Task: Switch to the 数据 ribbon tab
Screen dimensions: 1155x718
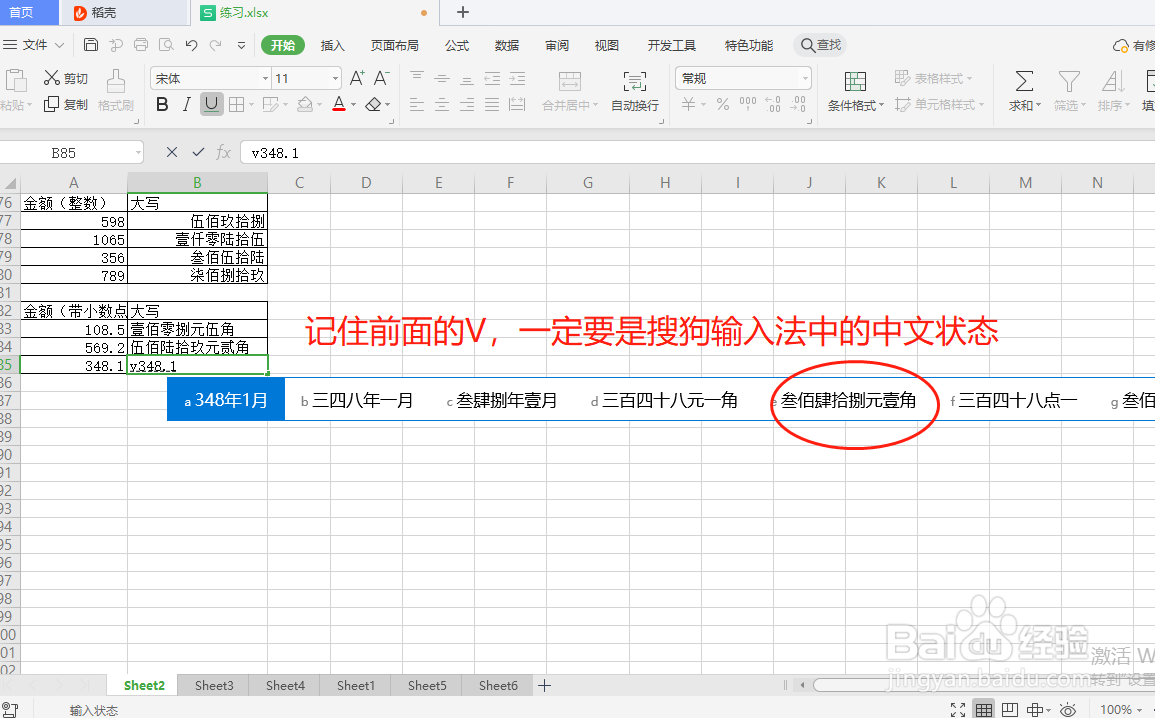Action: point(506,44)
